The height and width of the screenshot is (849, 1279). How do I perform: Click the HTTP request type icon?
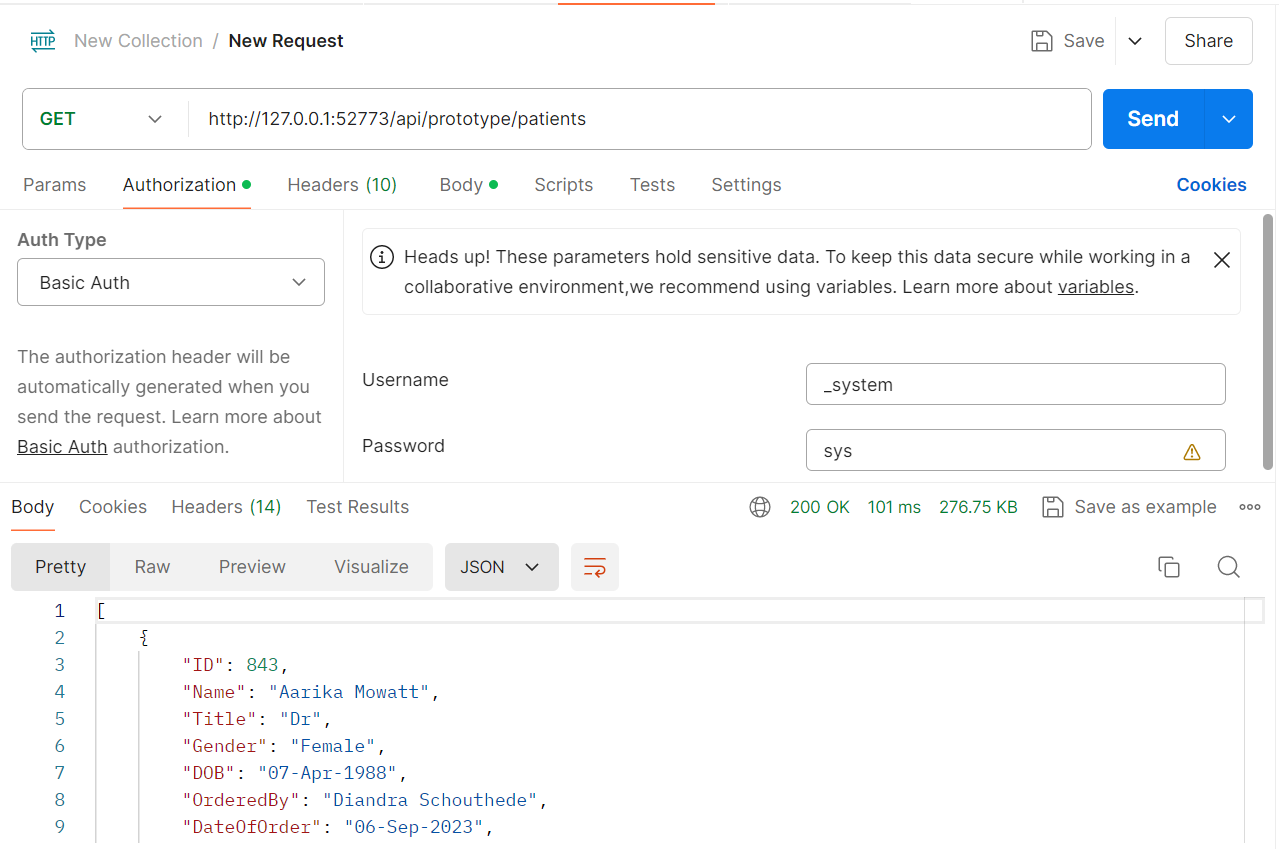(x=43, y=41)
